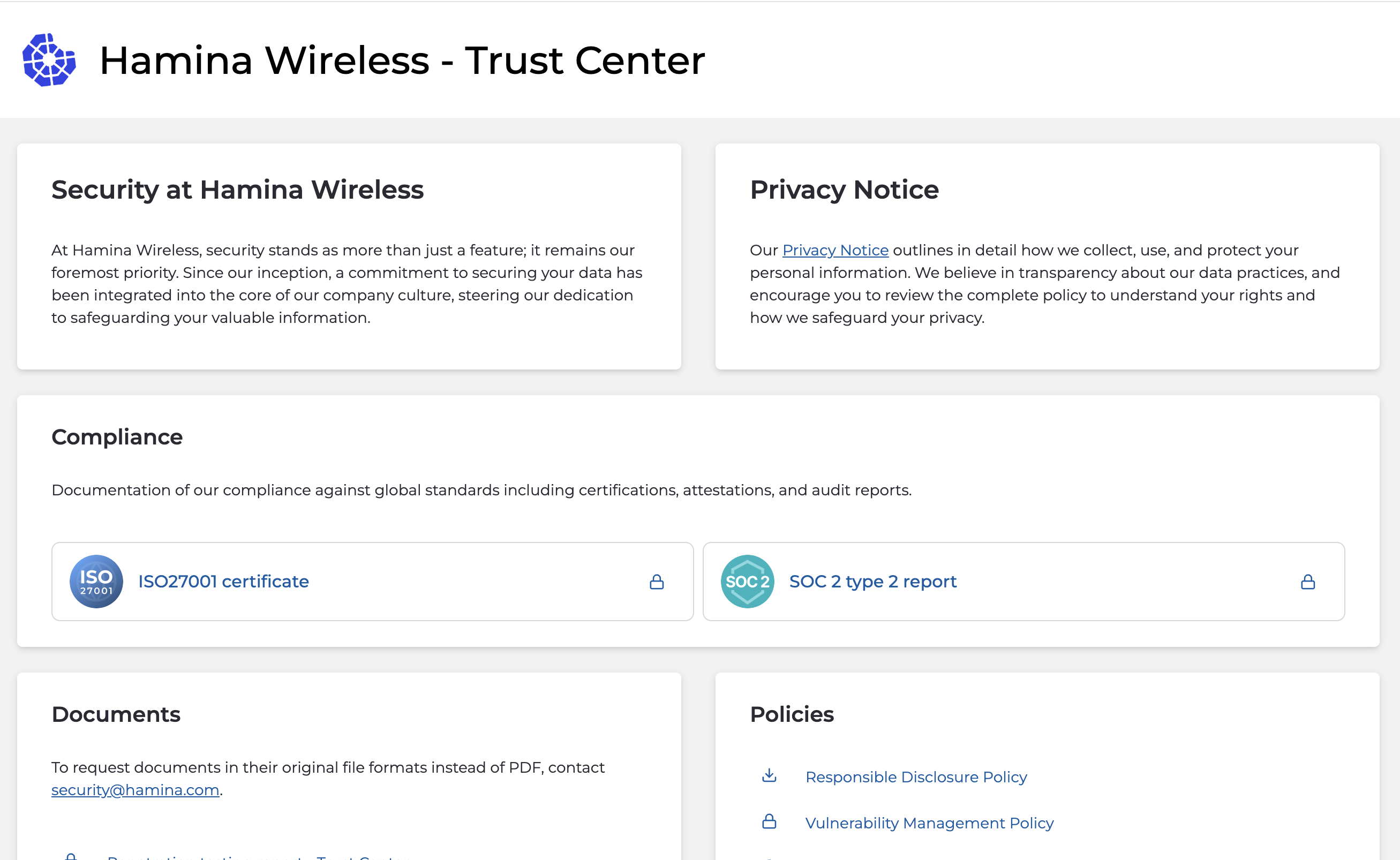Click the Documents section heading
The image size is (1400, 860).
click(x=116, y=714)
